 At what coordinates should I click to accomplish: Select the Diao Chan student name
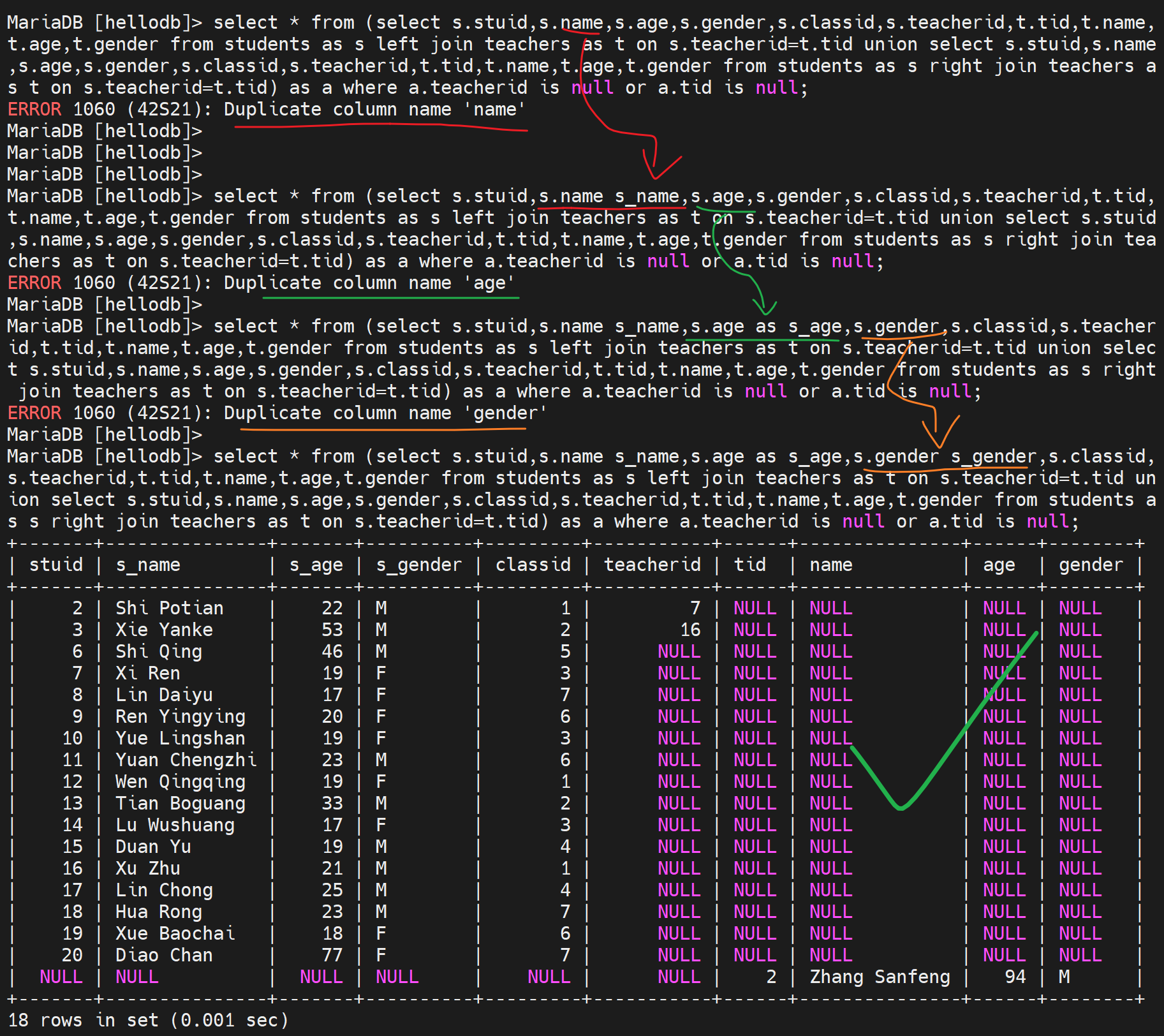[x=164, y=956]
